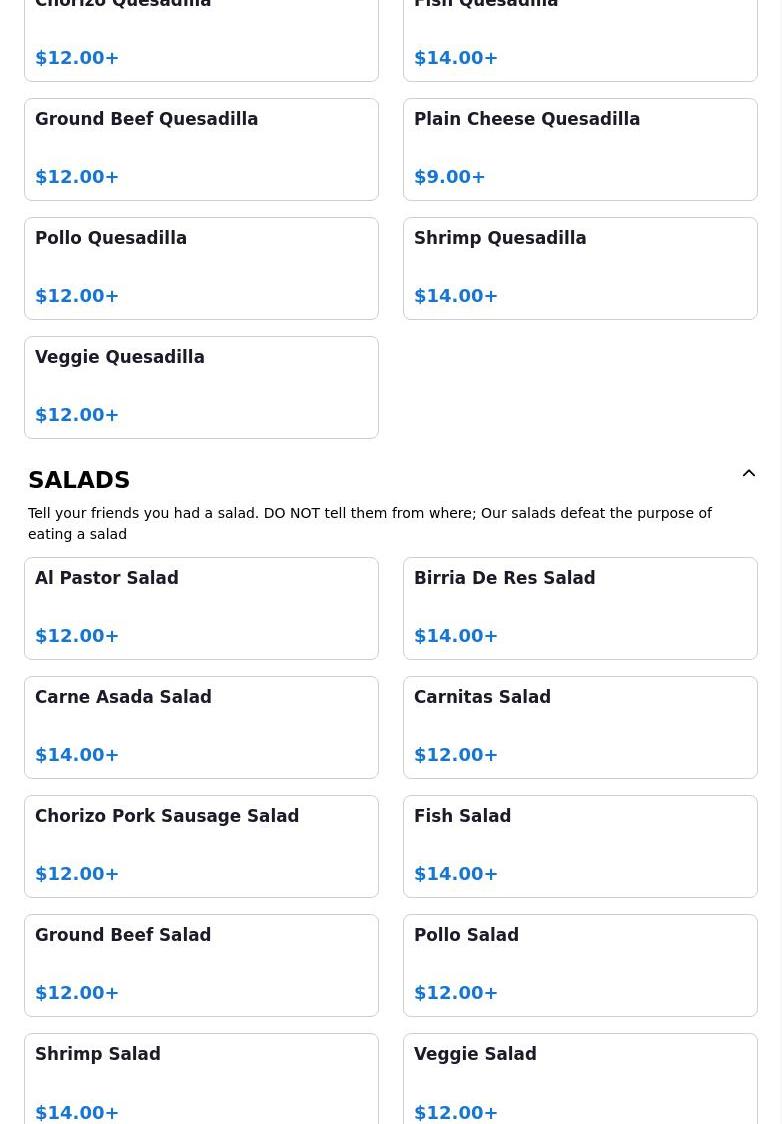
Task: Pick the Birria De Res Salad
Action: click(580, 609)
